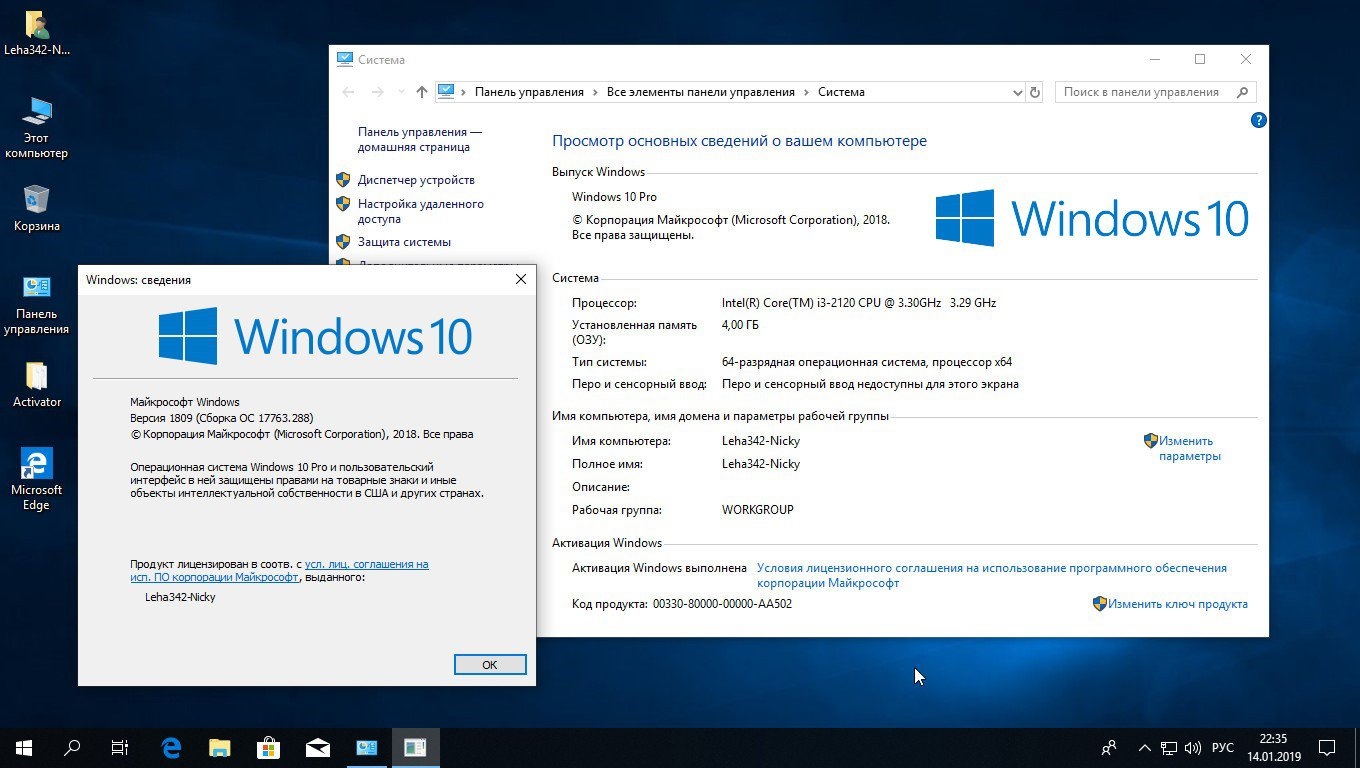Click Все элементы панели управления breadcrumb

click(x=701, y=92)
